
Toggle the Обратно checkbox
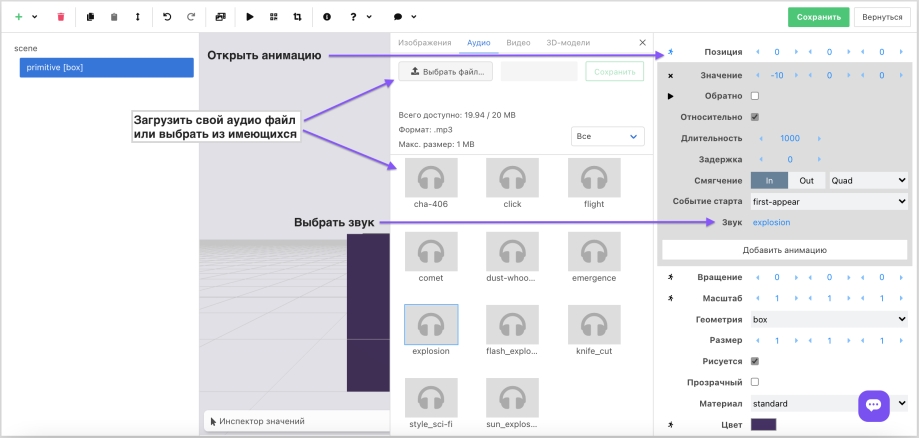click(x=755, y=96)
